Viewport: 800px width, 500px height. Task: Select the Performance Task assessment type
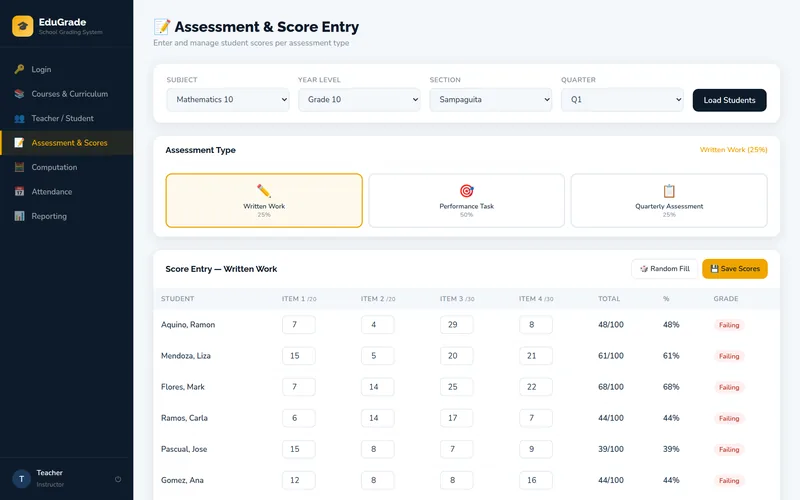point(466,201)
